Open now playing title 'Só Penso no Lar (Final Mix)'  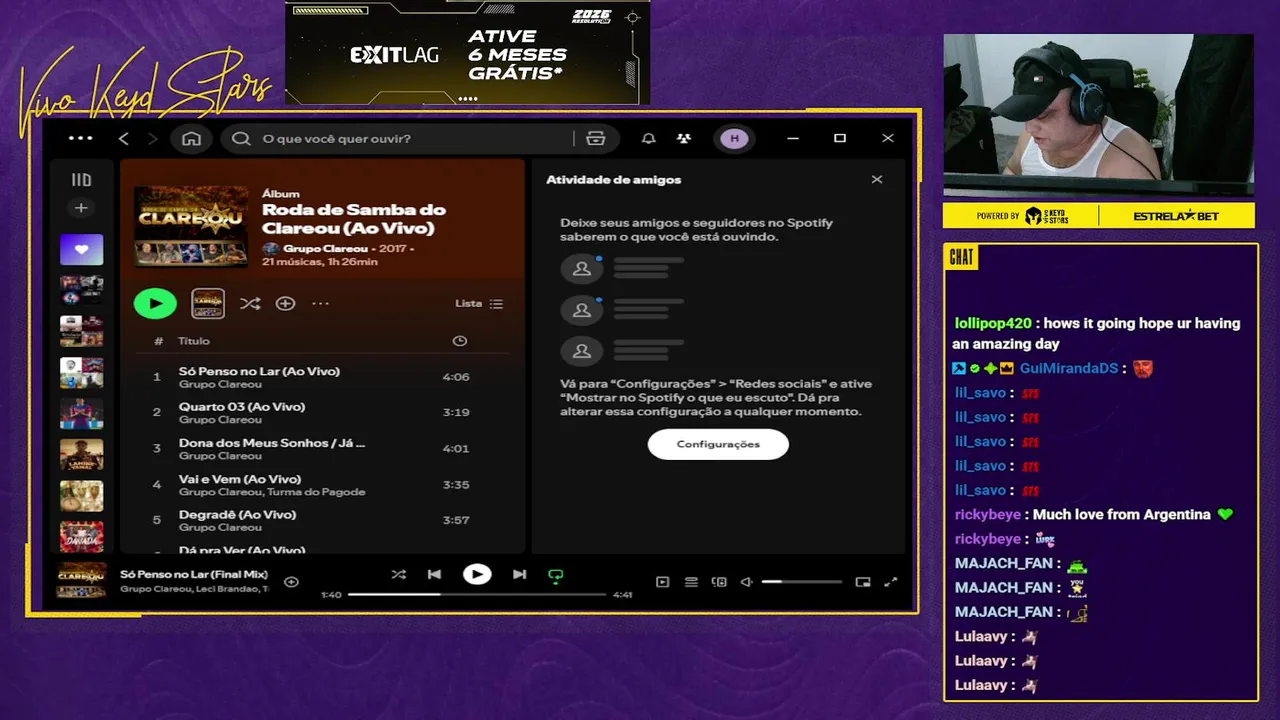(x=194, y=574)
